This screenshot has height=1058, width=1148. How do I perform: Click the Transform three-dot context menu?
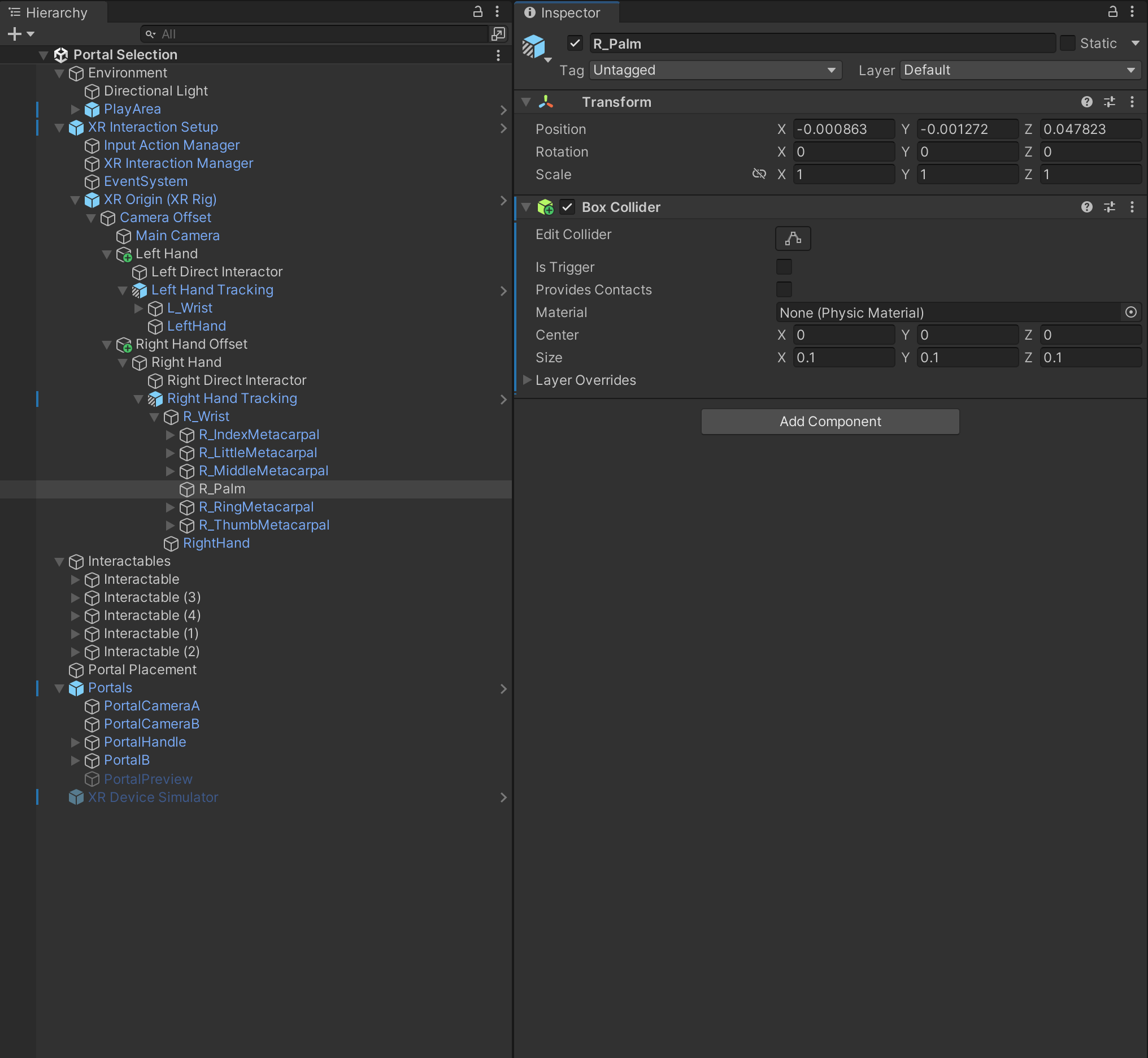1132,102
